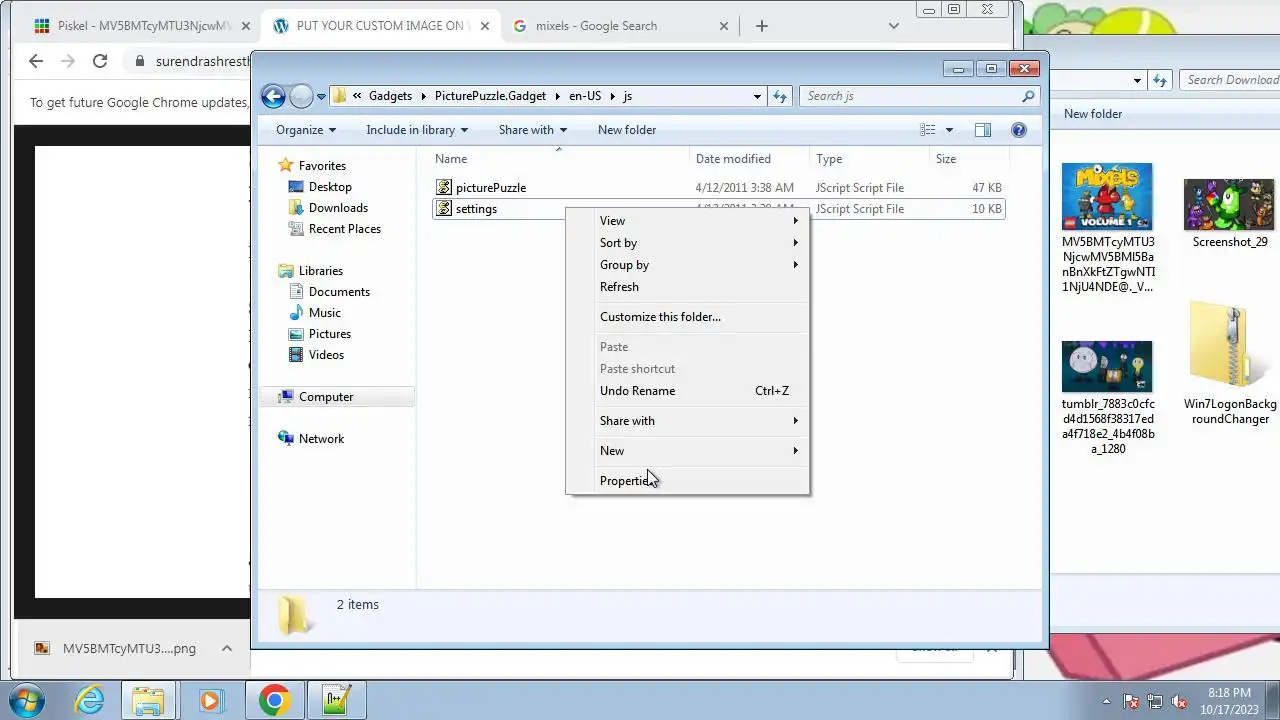Expand the view options dropdown arrow
The height and width of the screenshot is (720, 1280).
(x=949, y=130)
